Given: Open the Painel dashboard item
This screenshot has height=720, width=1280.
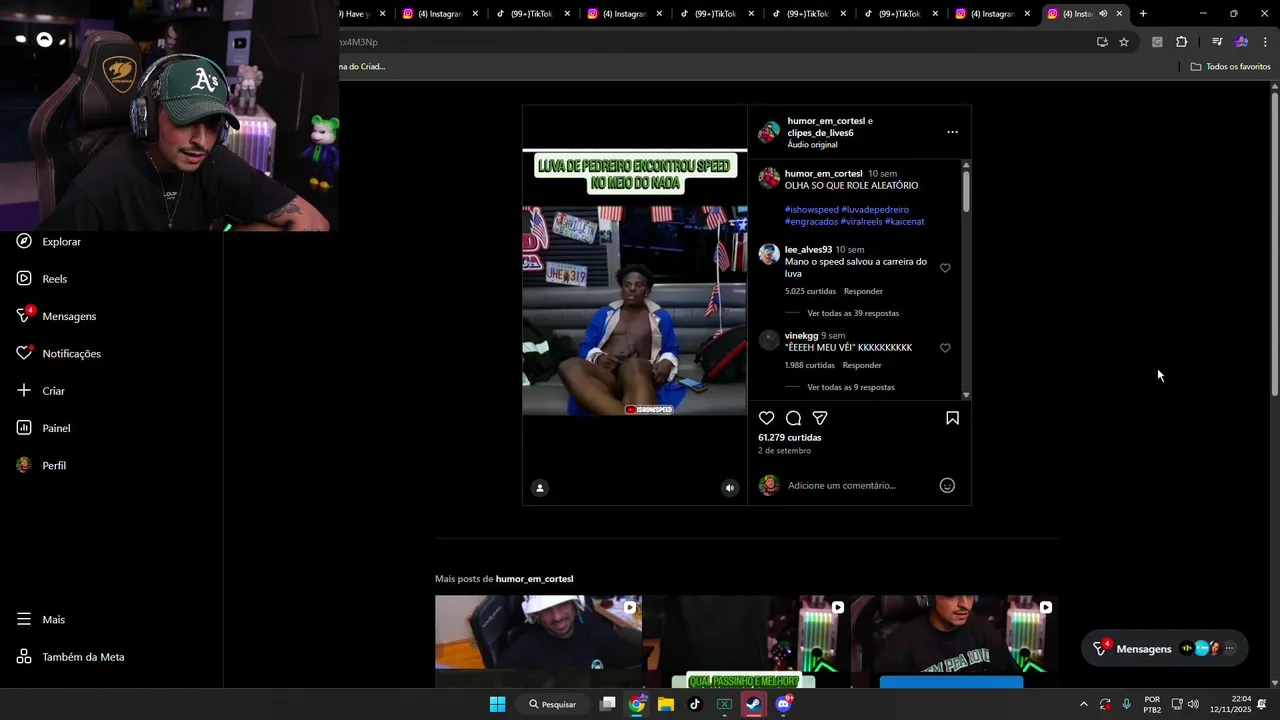Looking at the screenshot, I should coord(43,428).
